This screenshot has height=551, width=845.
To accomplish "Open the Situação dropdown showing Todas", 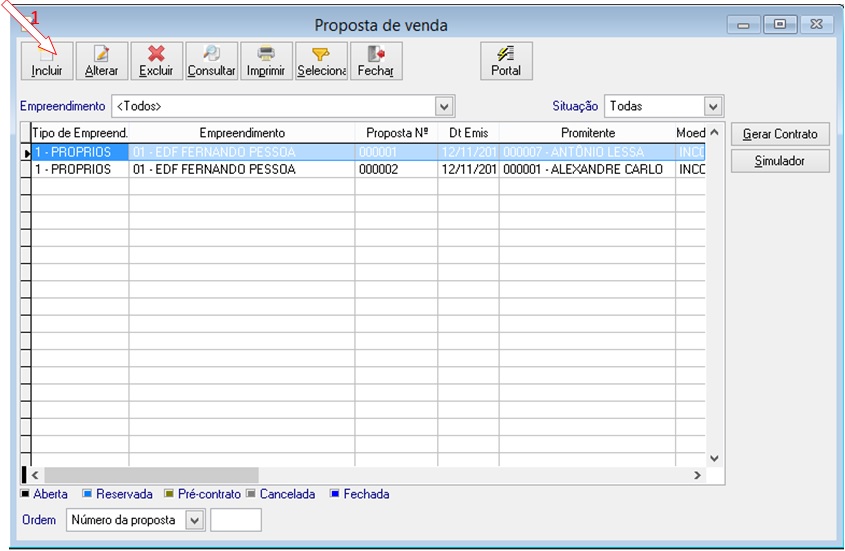I will pos(713,106).
